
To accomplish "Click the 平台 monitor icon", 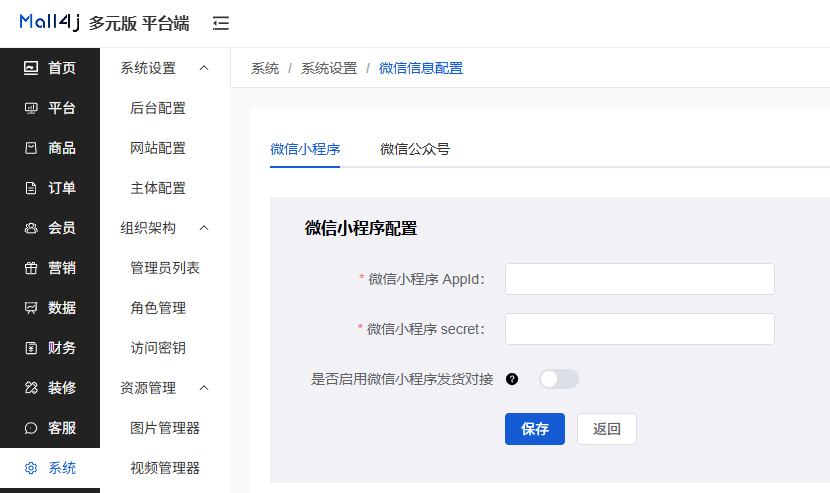I will click(x=31, y=108).
